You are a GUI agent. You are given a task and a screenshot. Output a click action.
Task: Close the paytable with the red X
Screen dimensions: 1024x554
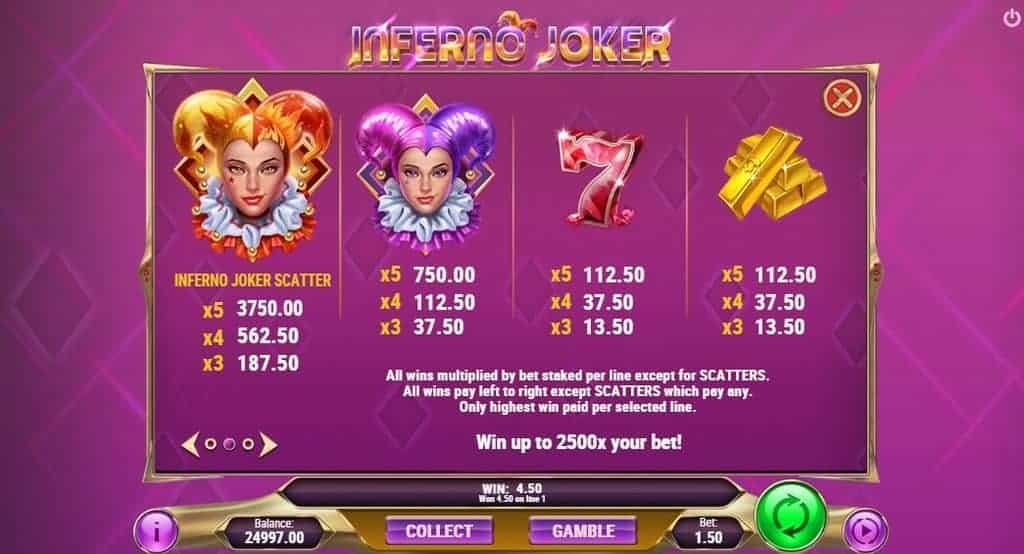pos(842,98)
